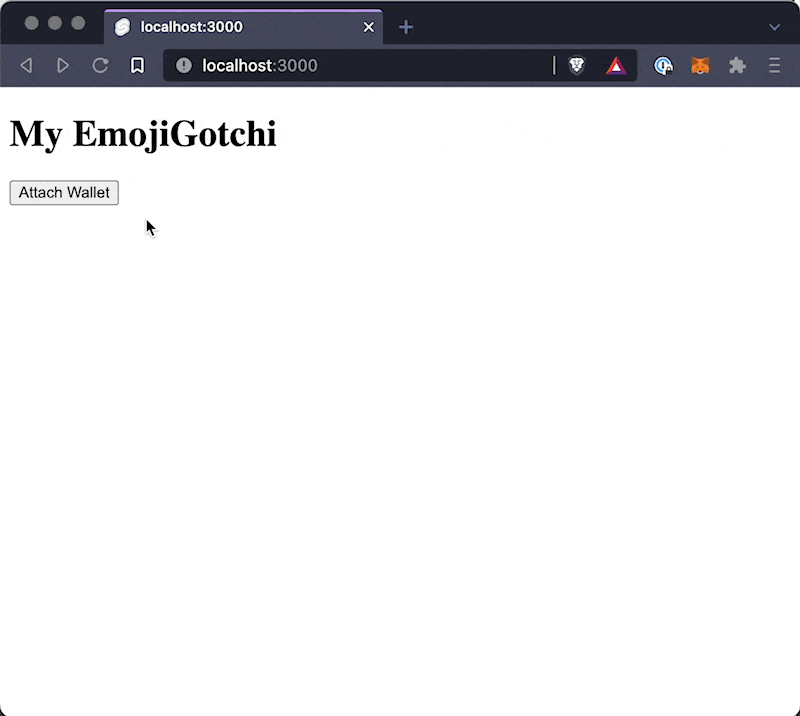The height and width of the screenshot is (716, 800).
Task: Close the localhost:3000 tab
Action: tap(368, 26)
